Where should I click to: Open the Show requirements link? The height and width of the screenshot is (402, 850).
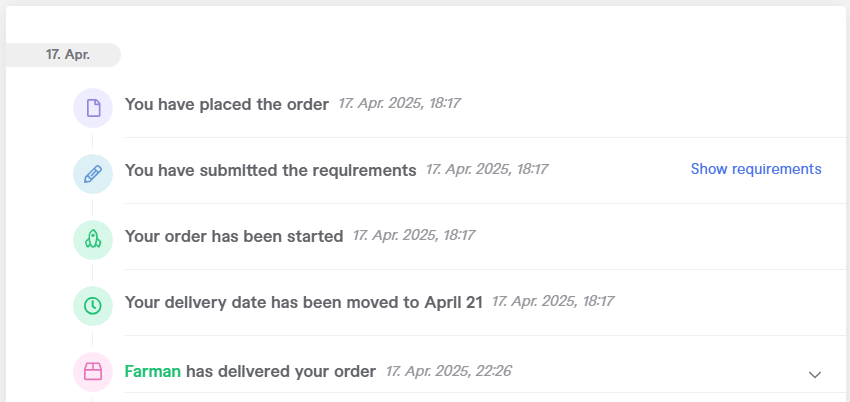coord(756,169)
